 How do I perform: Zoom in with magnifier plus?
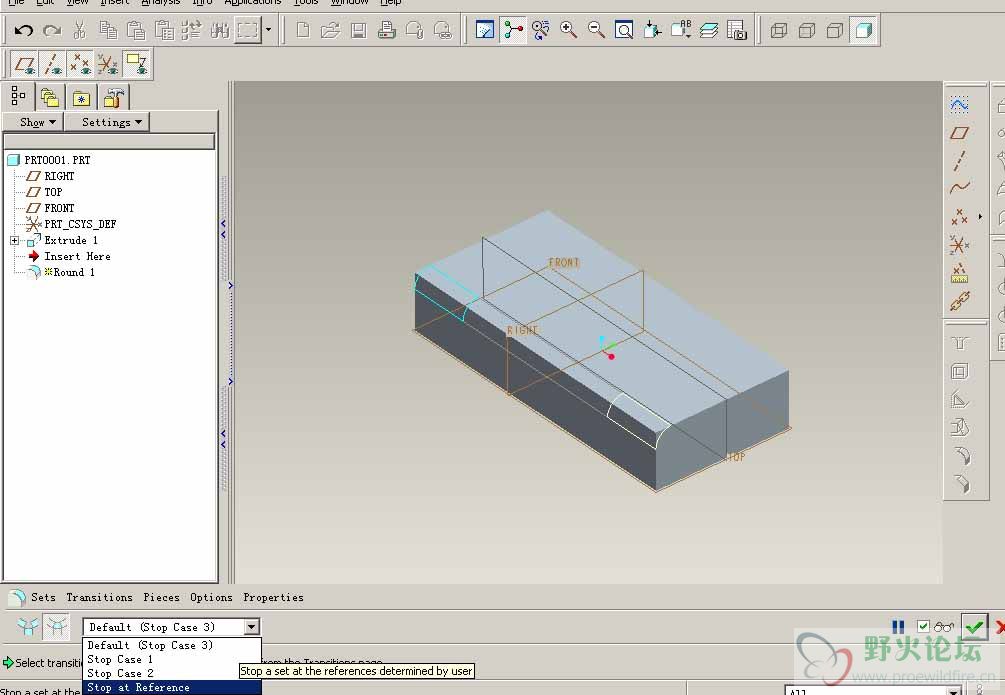pyautogui.click(x=568, y=30)
